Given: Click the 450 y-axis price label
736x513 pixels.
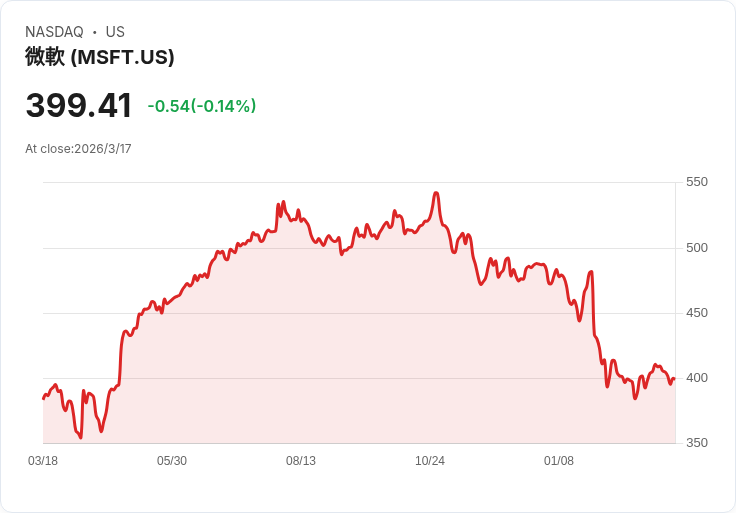Looking at the screenshot, I should point(696,313).
